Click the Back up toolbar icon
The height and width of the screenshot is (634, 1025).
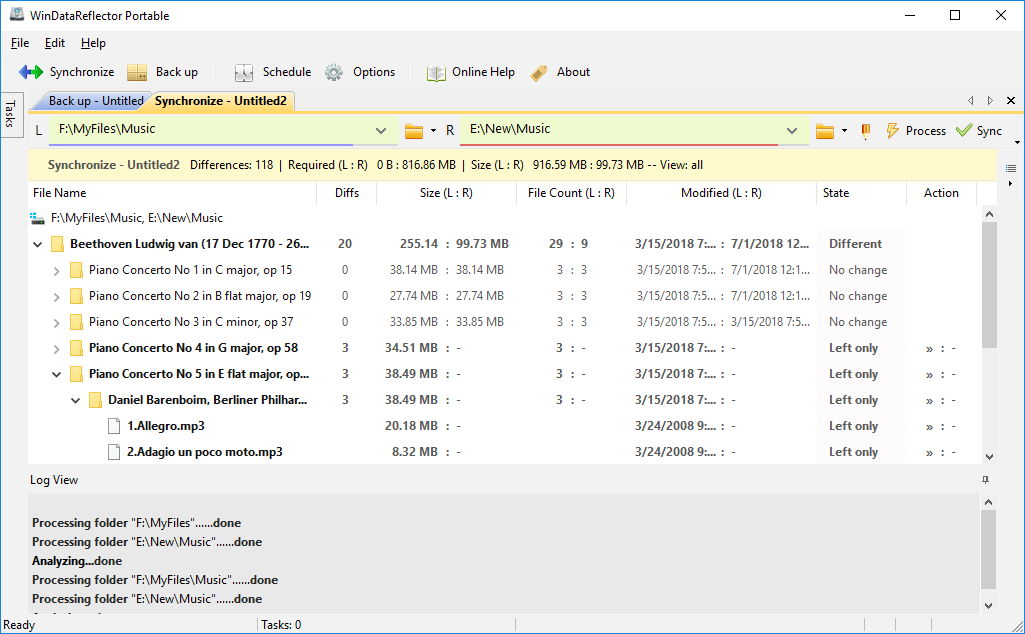137,72
